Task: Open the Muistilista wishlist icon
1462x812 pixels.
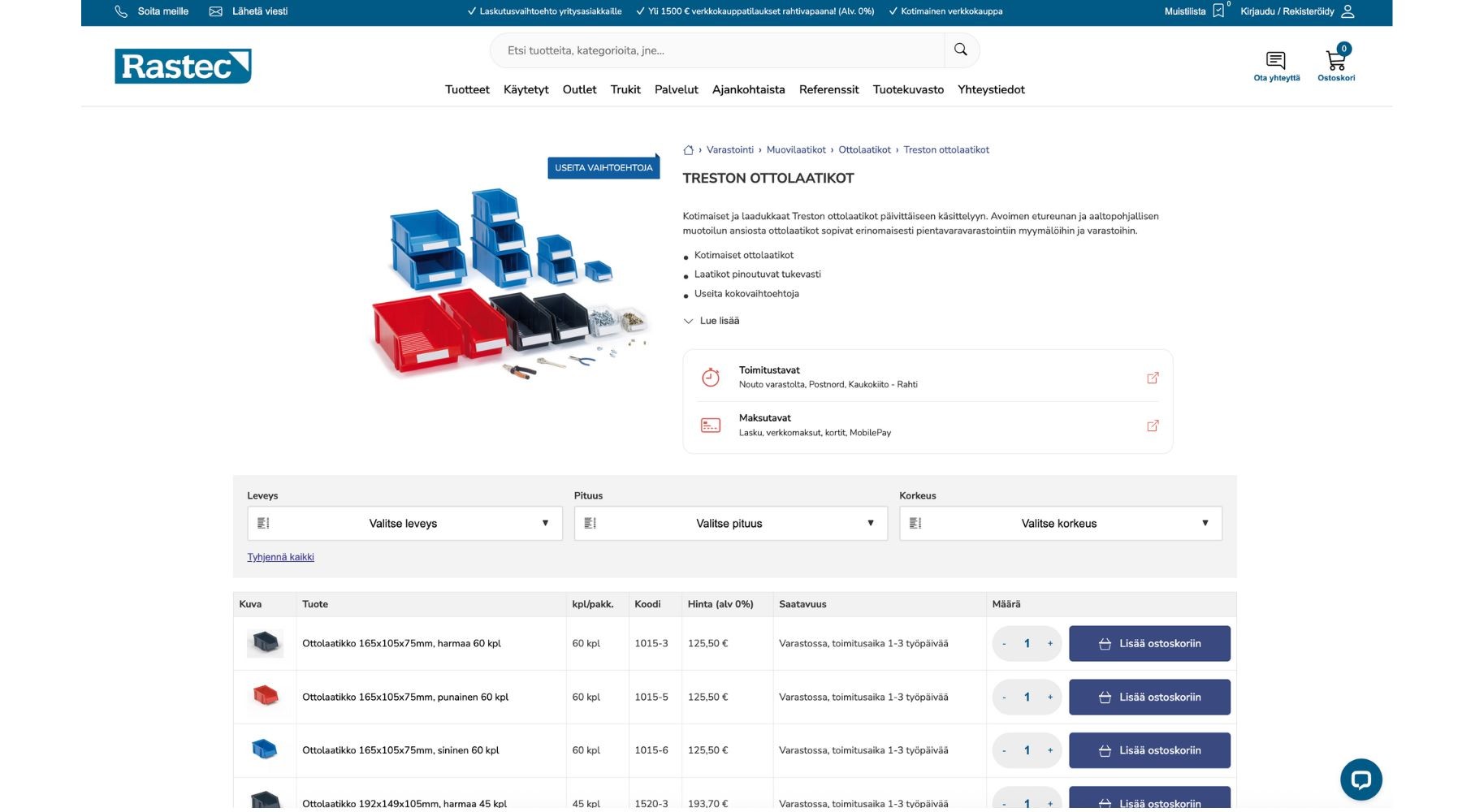Action: 1217,11
